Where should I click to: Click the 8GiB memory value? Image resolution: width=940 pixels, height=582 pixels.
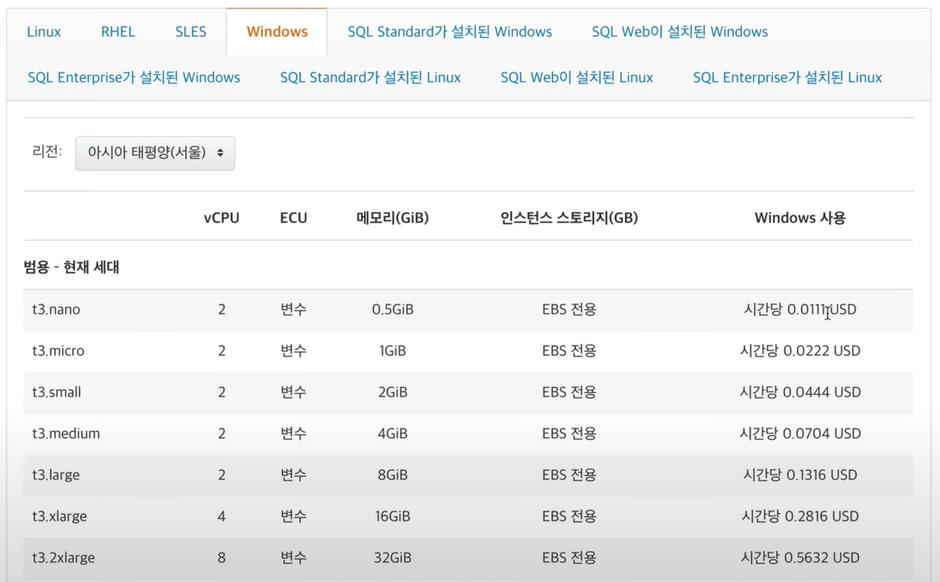point(393,475)
